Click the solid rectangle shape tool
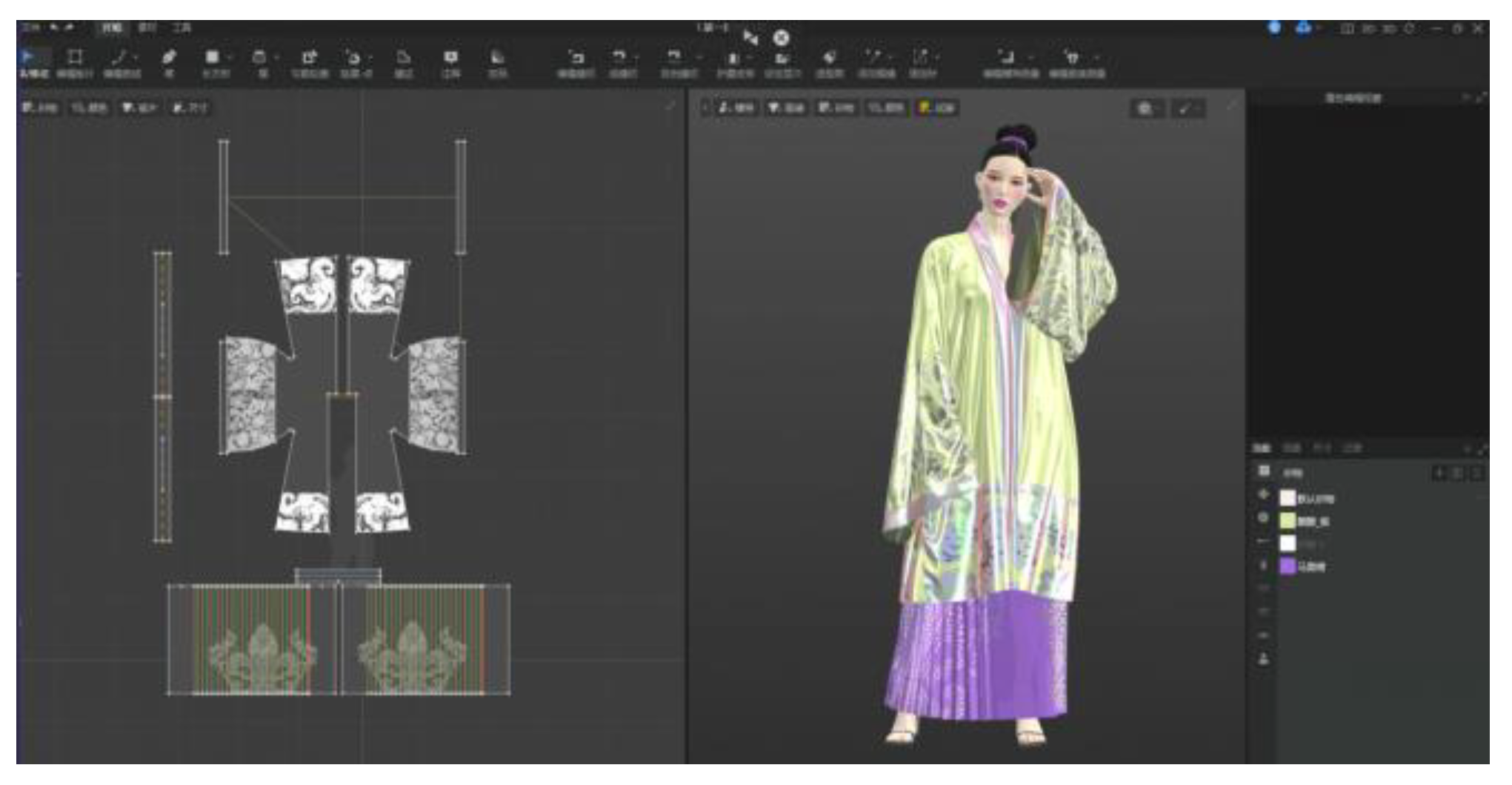This screenshot has width=1512, height=785. click(212, 57)
